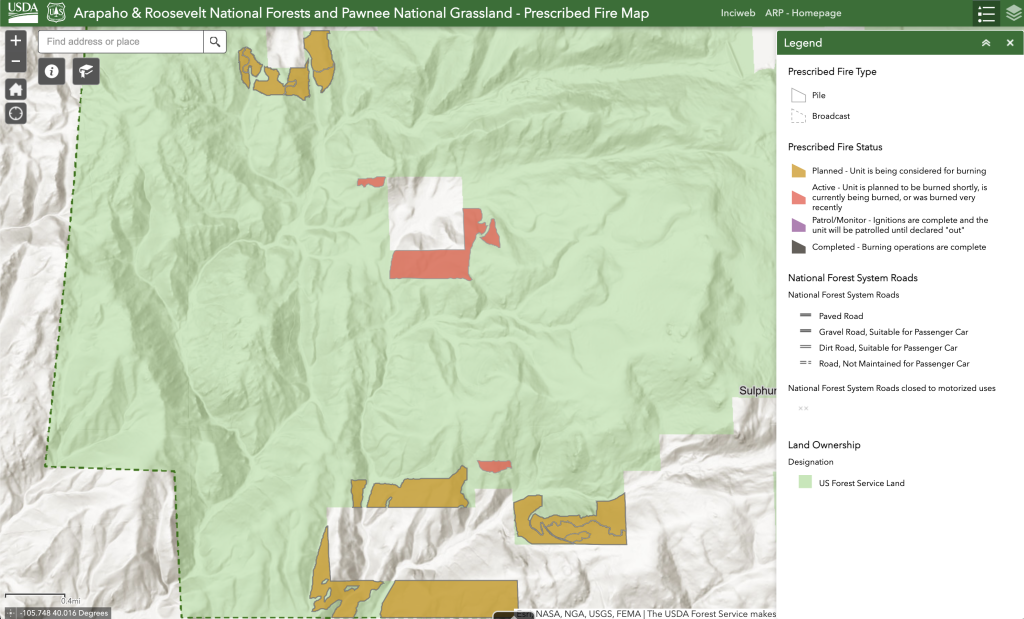Viewport: 1024px width, 619px height.
Task: Toggle coordinate capture at bottom left
Action: [x=8, y=611]
